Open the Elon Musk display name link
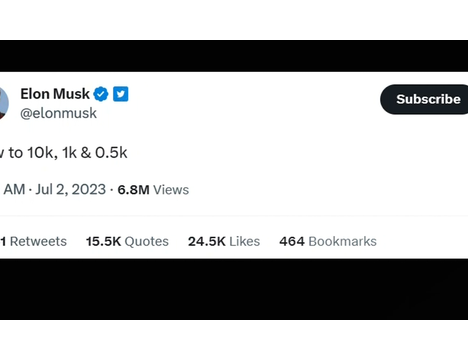 pyautogui.click(x=55, y=94)
